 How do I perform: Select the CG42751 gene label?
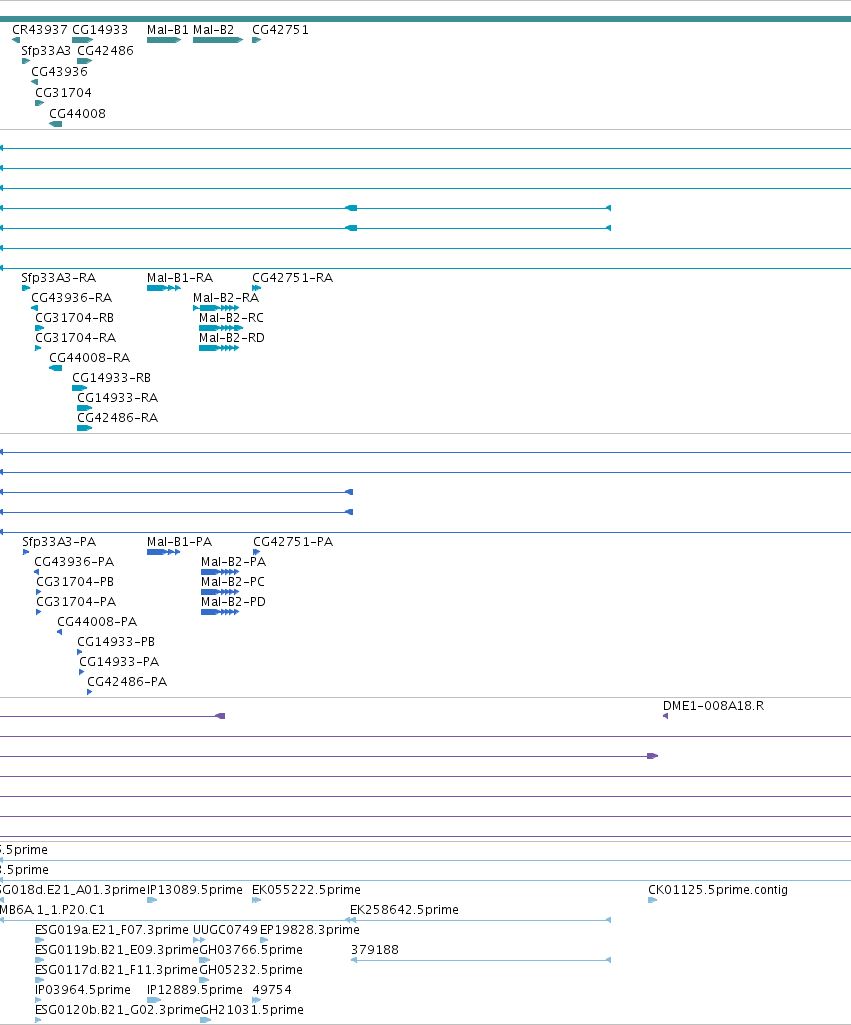280,30
